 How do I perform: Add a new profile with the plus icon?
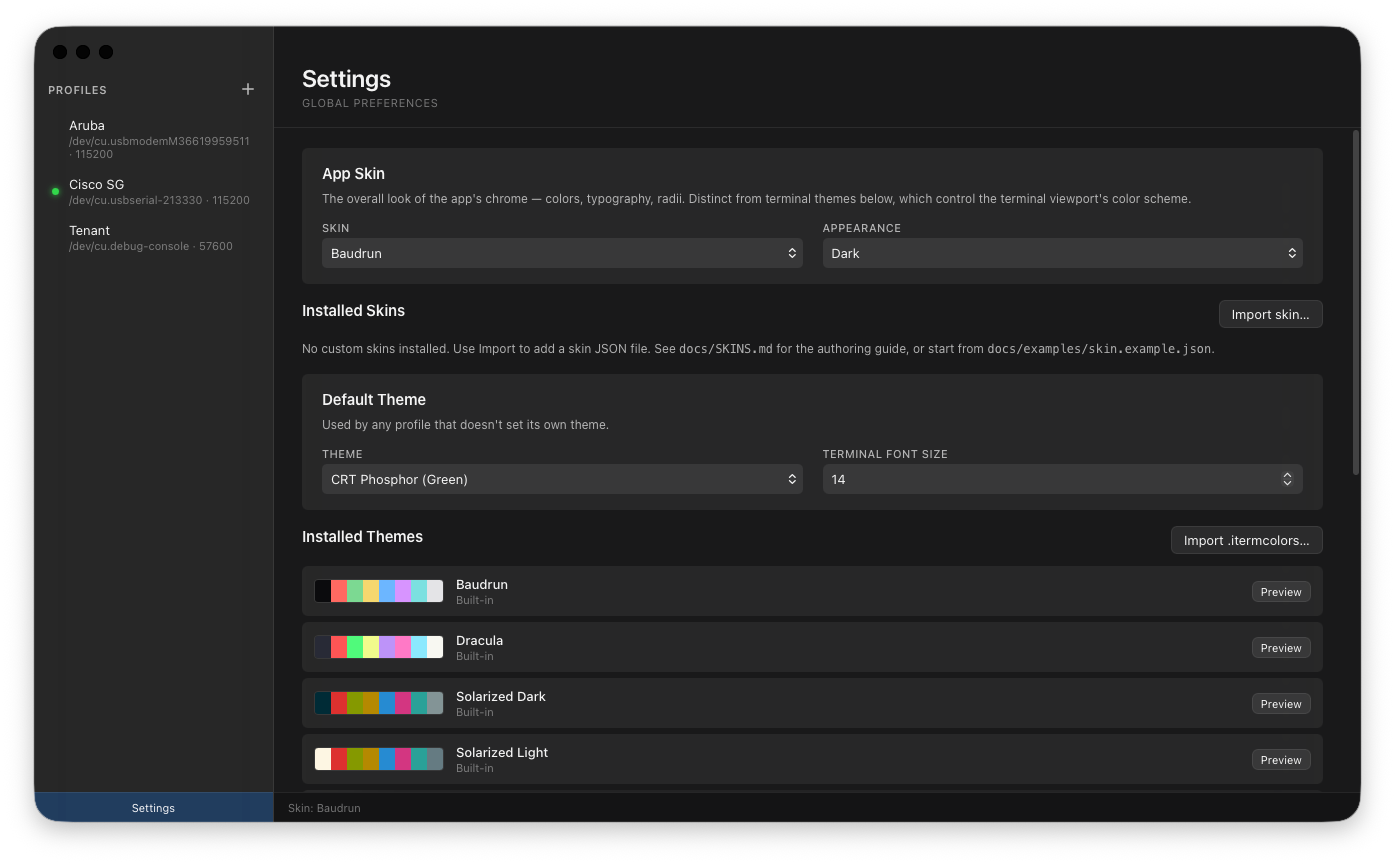(x=247, y=89)
